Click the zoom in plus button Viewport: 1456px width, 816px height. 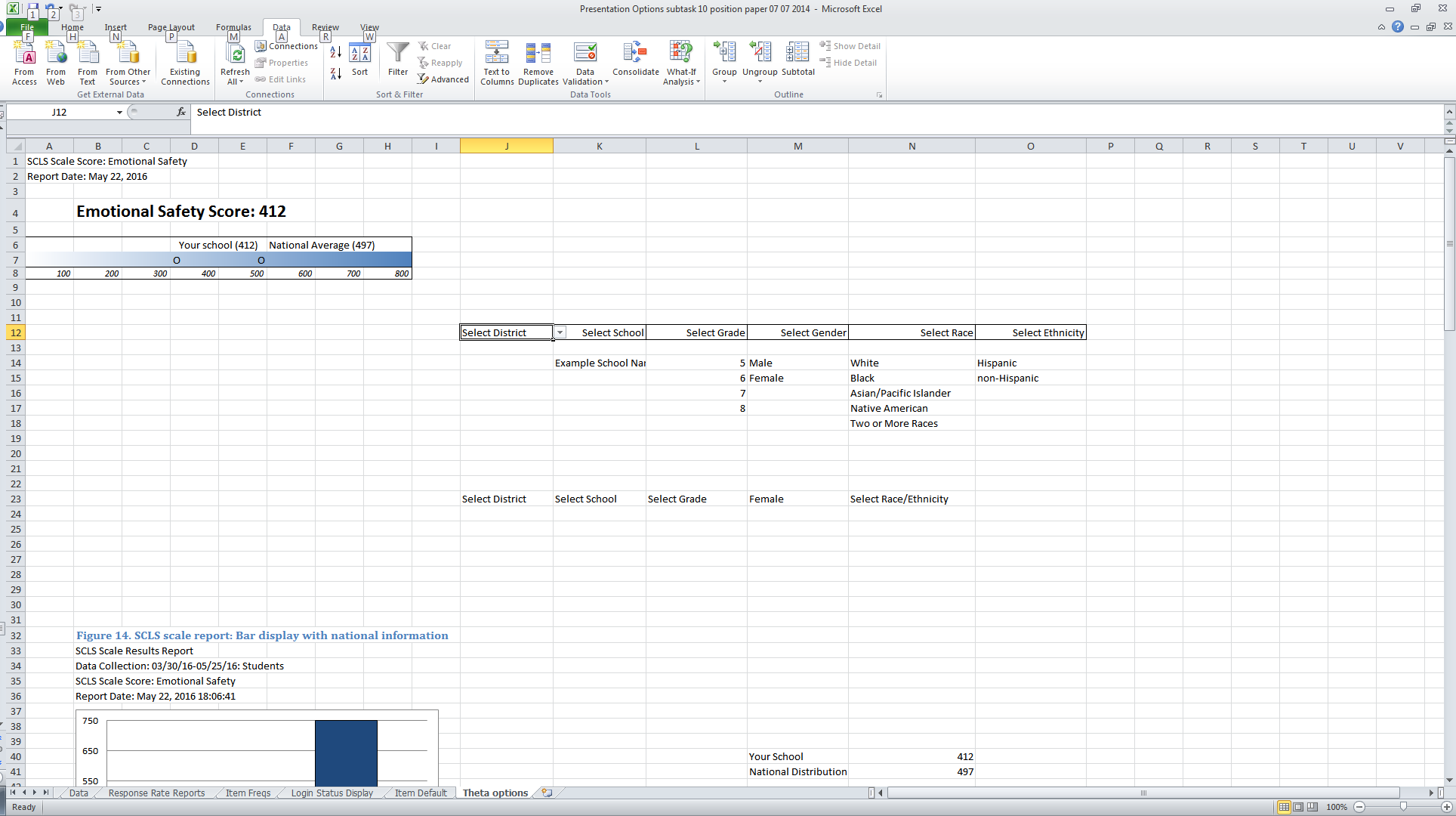point(1446,807)
